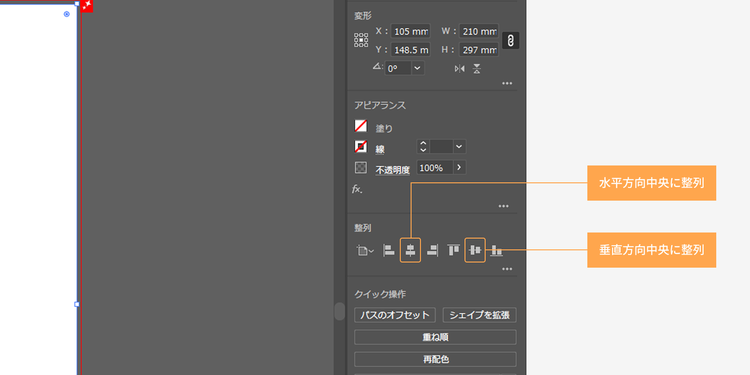Click the reference point grid icon
750x375 pixels.
click(x=361, y=40)
